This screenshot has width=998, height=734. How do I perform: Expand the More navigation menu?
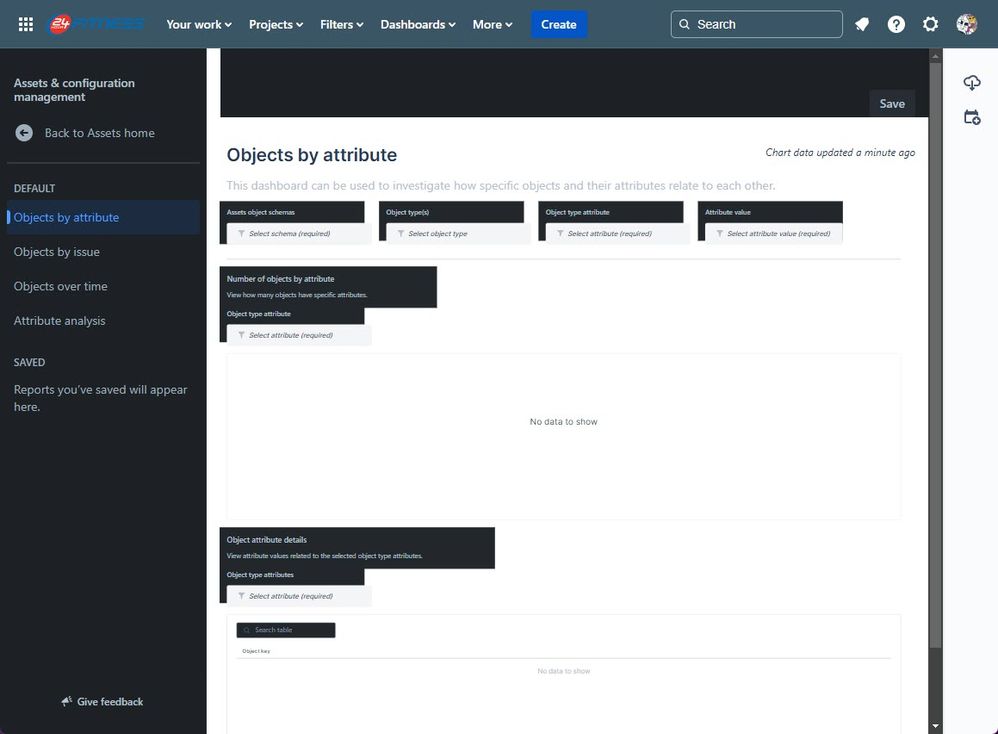pos(492,24)
